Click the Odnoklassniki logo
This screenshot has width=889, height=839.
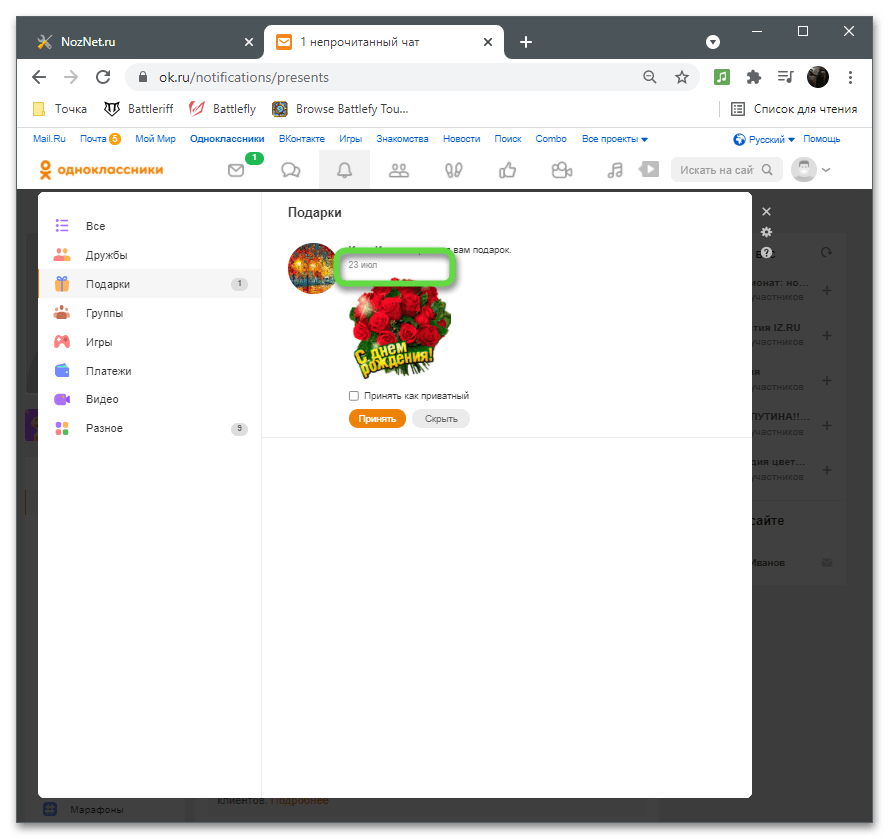click(101, 170)
